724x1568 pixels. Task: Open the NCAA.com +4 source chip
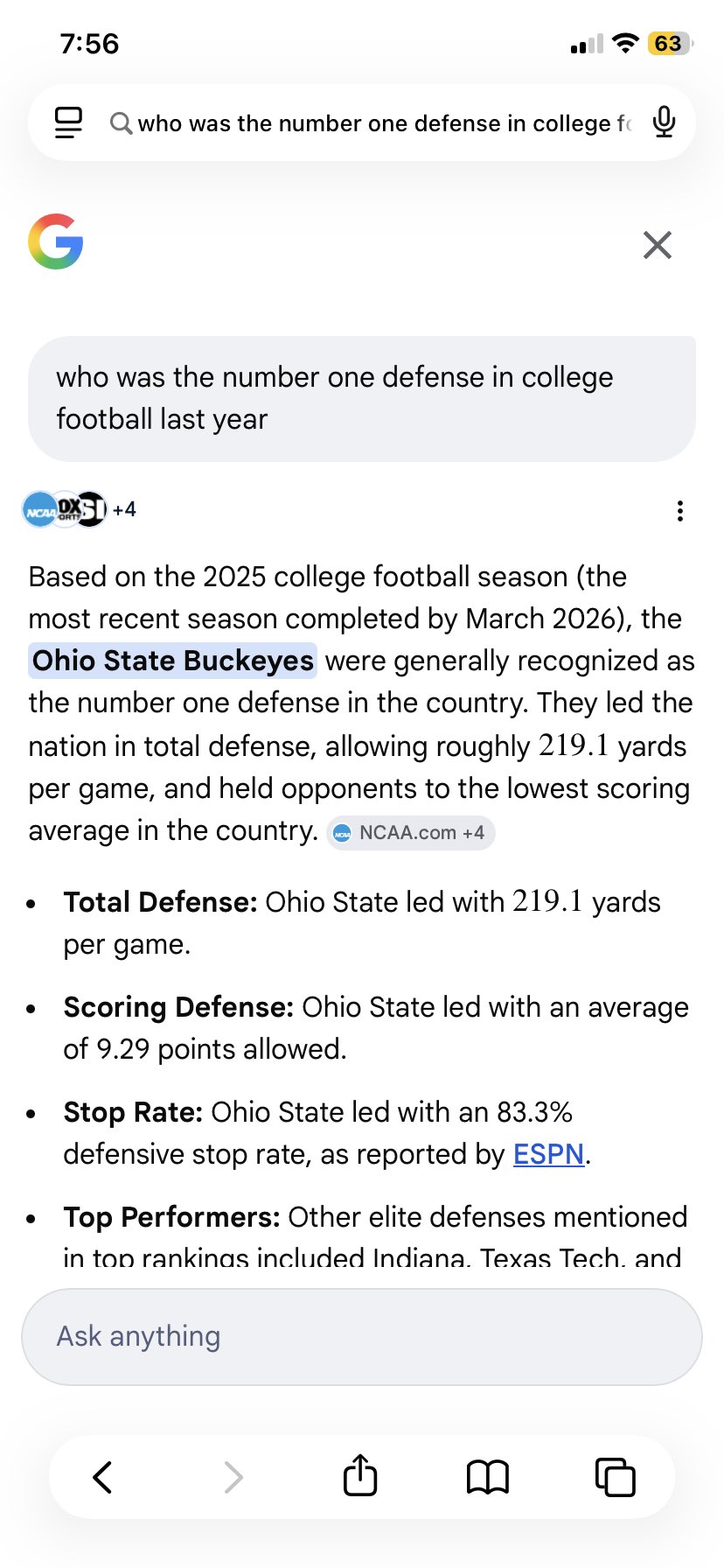[410, 832]
